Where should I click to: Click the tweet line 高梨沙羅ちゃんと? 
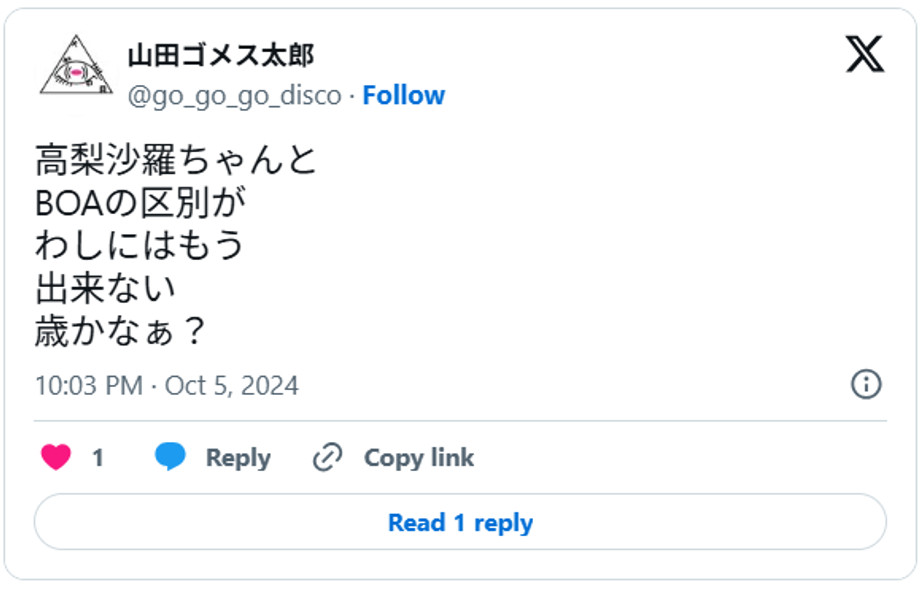coord(176,160)
